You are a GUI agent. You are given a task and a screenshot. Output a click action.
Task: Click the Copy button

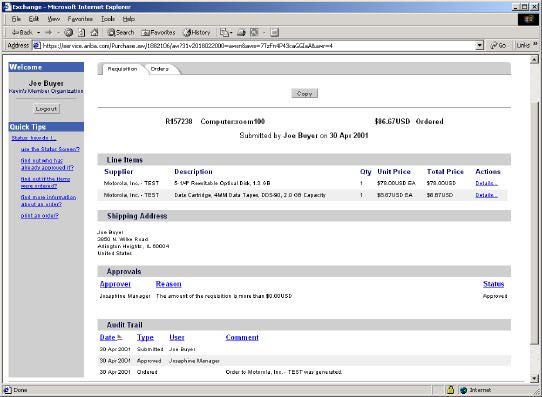(x=305, y=93)
